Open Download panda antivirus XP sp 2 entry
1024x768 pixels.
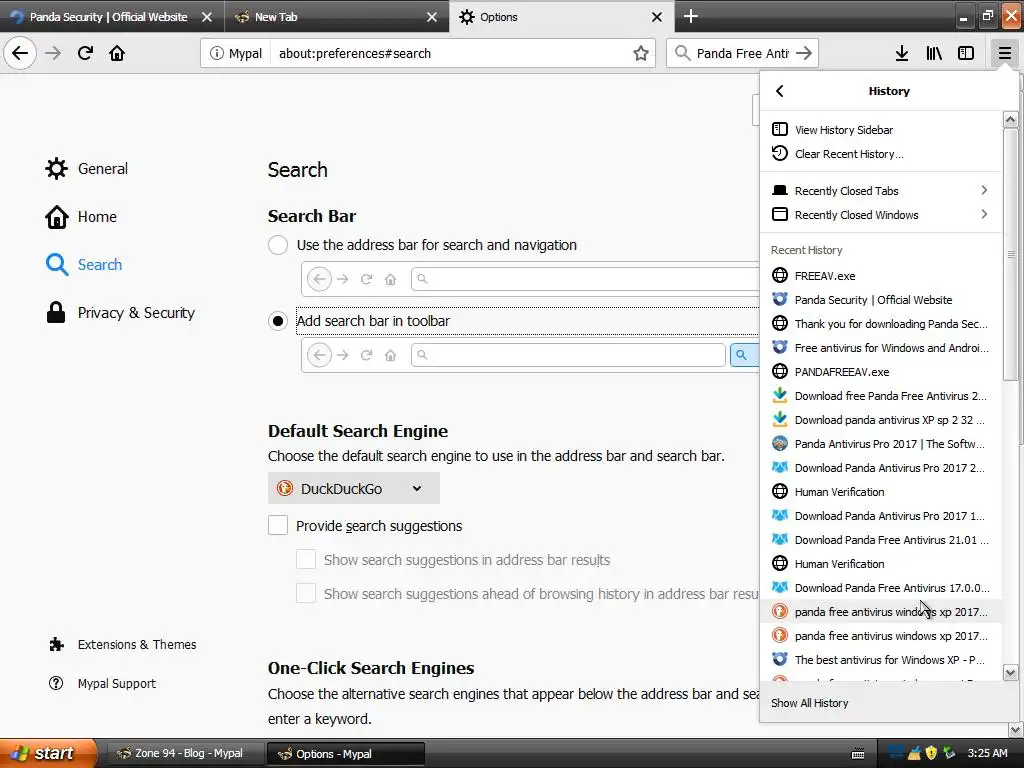[880, 420]
